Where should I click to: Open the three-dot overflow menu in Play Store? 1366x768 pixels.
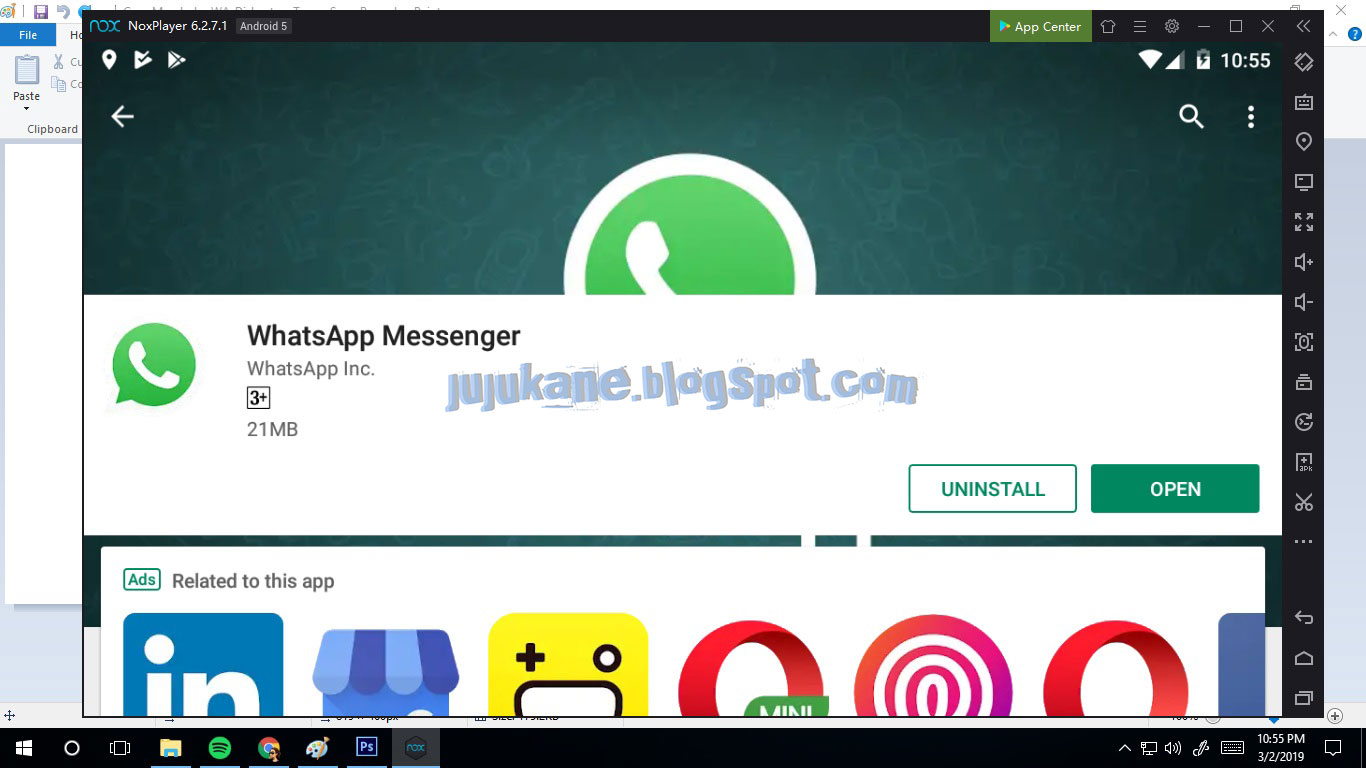click(x=1250, y=117)
